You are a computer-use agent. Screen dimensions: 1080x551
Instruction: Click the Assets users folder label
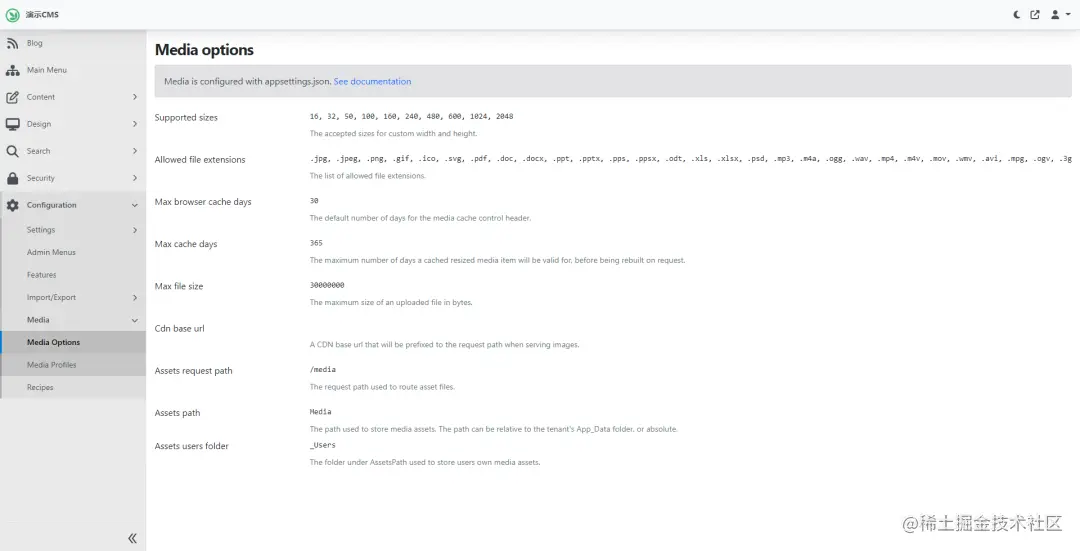tap(191, 446)
